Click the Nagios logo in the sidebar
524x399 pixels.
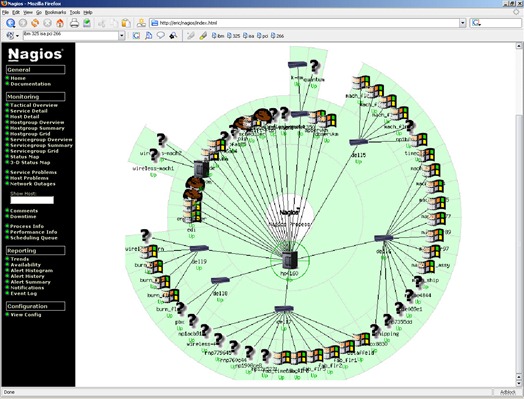tap(35, 54)
